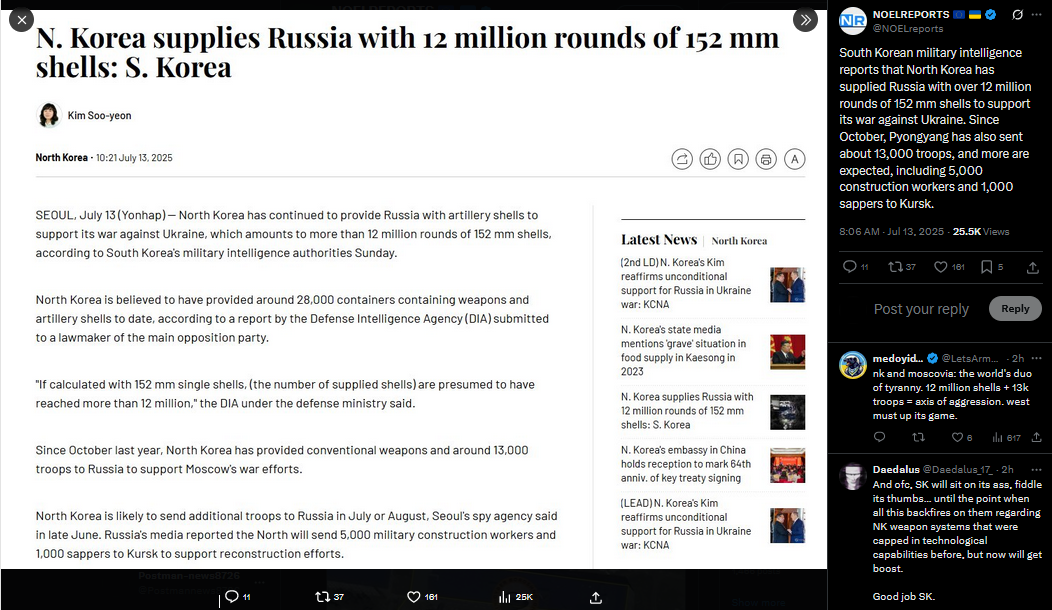The width and height of the screenshot is (1052, 610).
Task: Click the medoyid username
Action: point(898,358)
